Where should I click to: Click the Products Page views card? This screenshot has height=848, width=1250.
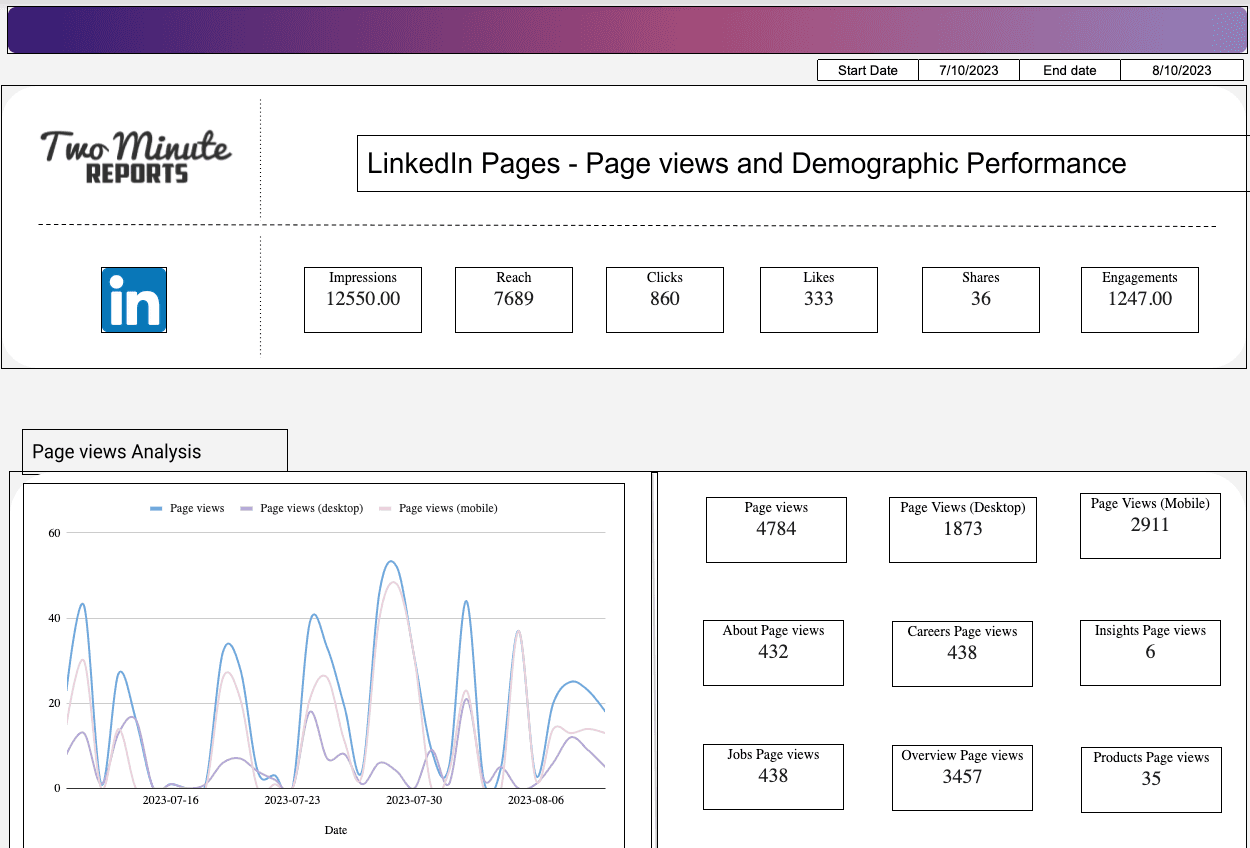tap(1151, 780)
